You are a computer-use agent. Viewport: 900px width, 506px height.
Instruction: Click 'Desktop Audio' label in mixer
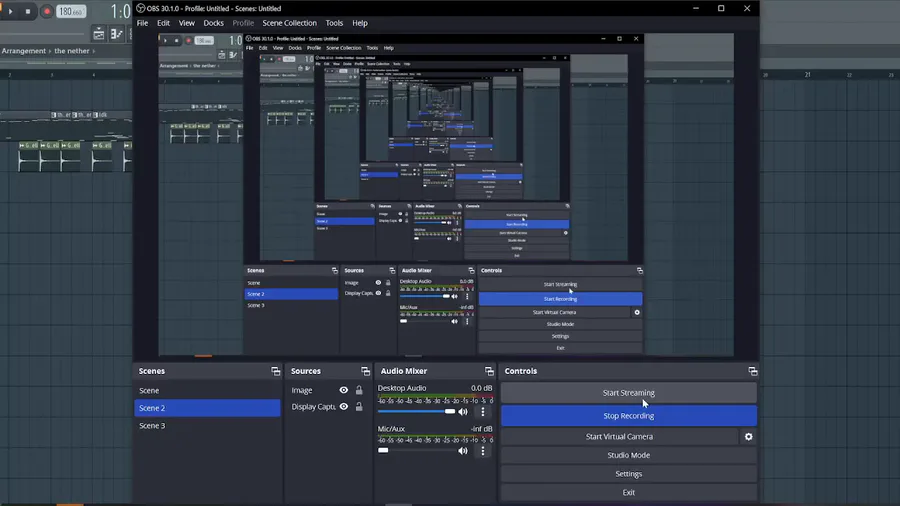(x=402, y=388)
